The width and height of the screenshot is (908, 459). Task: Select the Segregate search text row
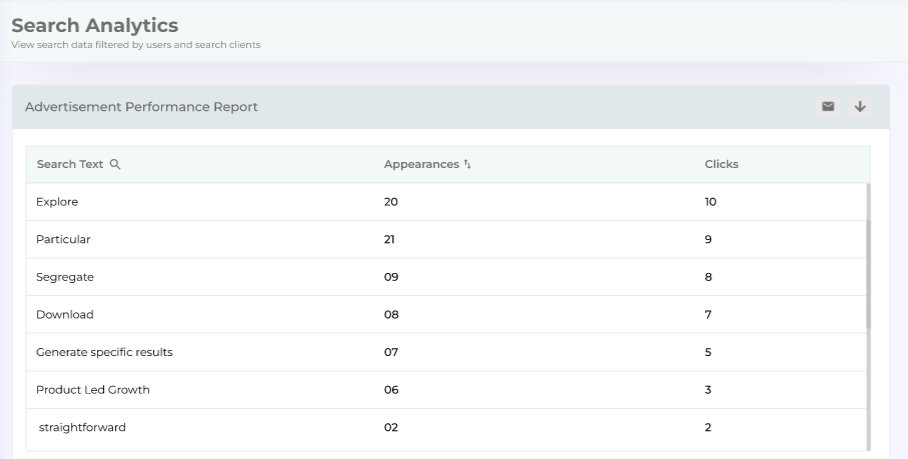tap(65, 277)
